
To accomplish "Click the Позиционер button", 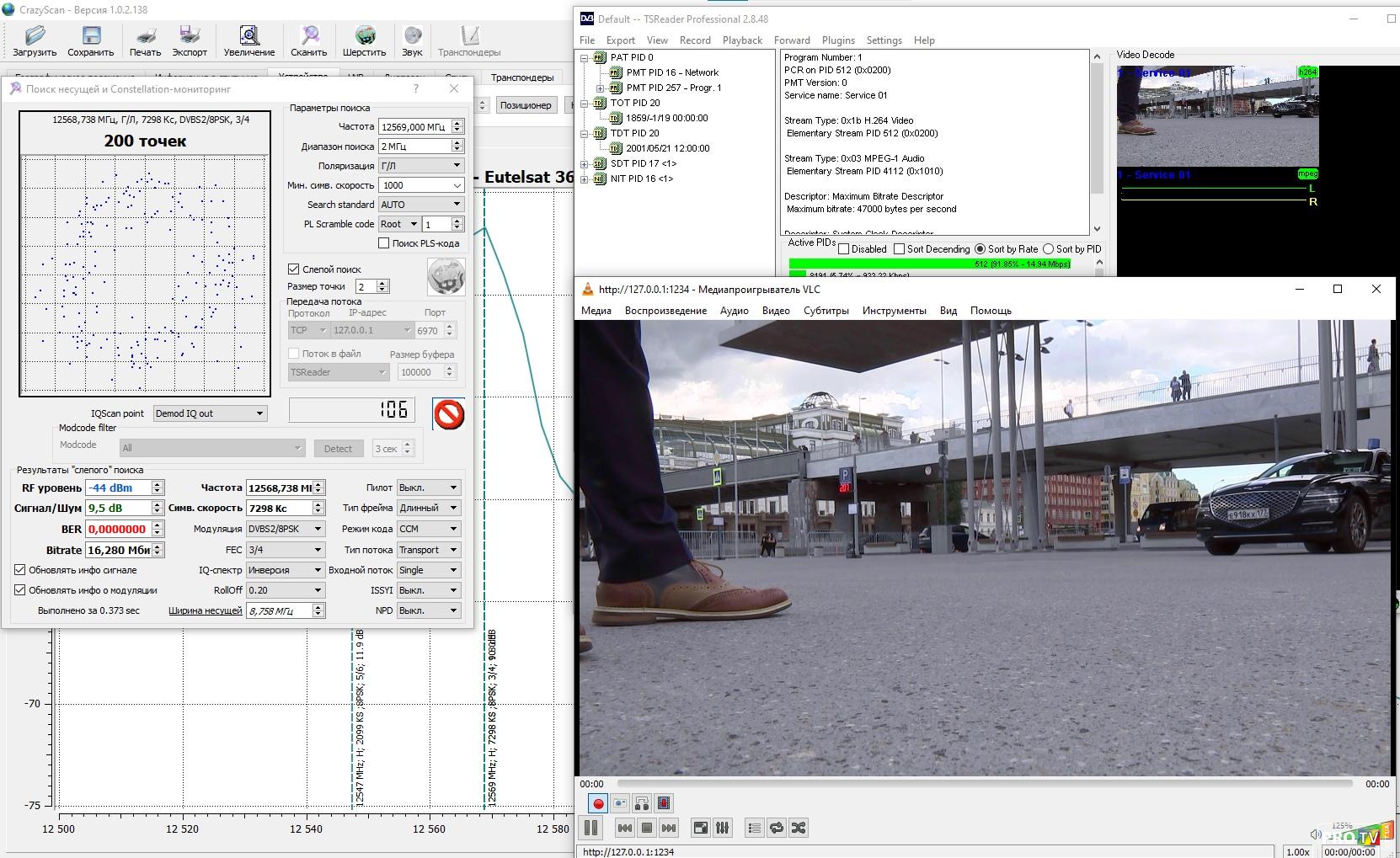I will (526, 105).
